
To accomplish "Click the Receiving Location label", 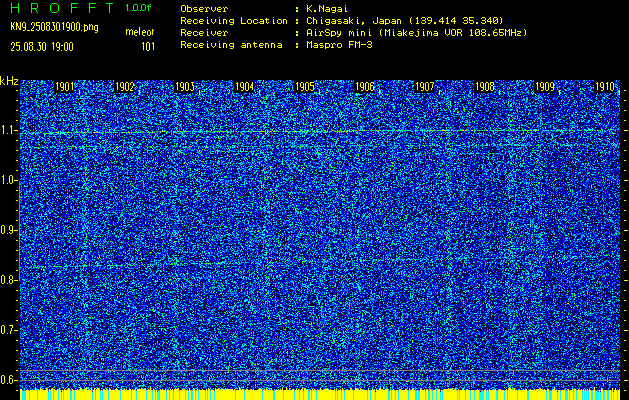I will pyautogui.click(x=234, y=20).
